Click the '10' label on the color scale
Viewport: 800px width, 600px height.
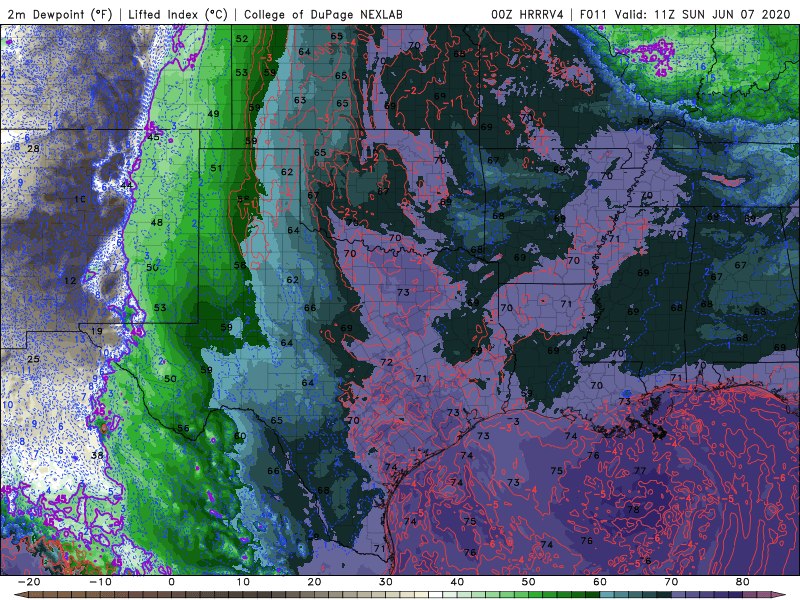[x=243, y=582]
